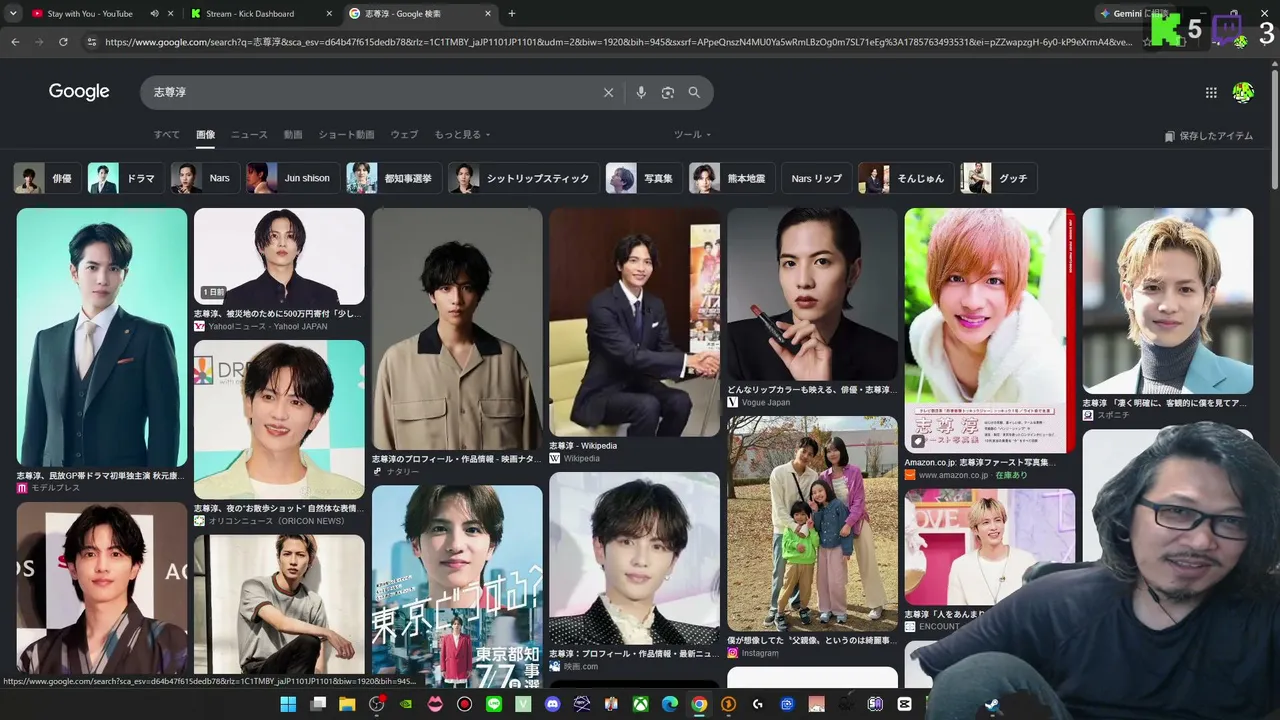Open File Explorer from the taskbar
This screenshot has height=720, width=1280.
click(x=347, y=704)
